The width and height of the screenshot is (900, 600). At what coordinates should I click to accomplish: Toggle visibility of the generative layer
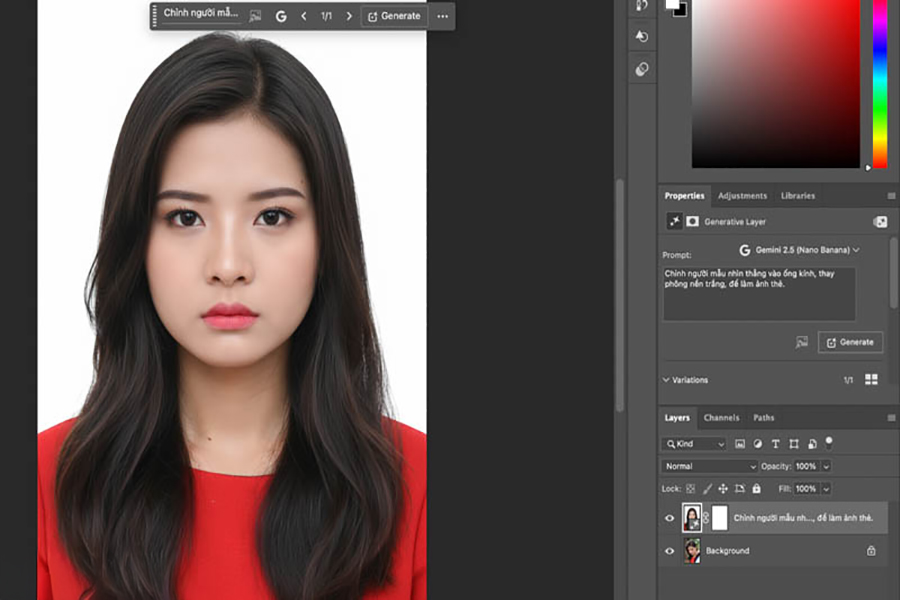click(x=670, y=518)
